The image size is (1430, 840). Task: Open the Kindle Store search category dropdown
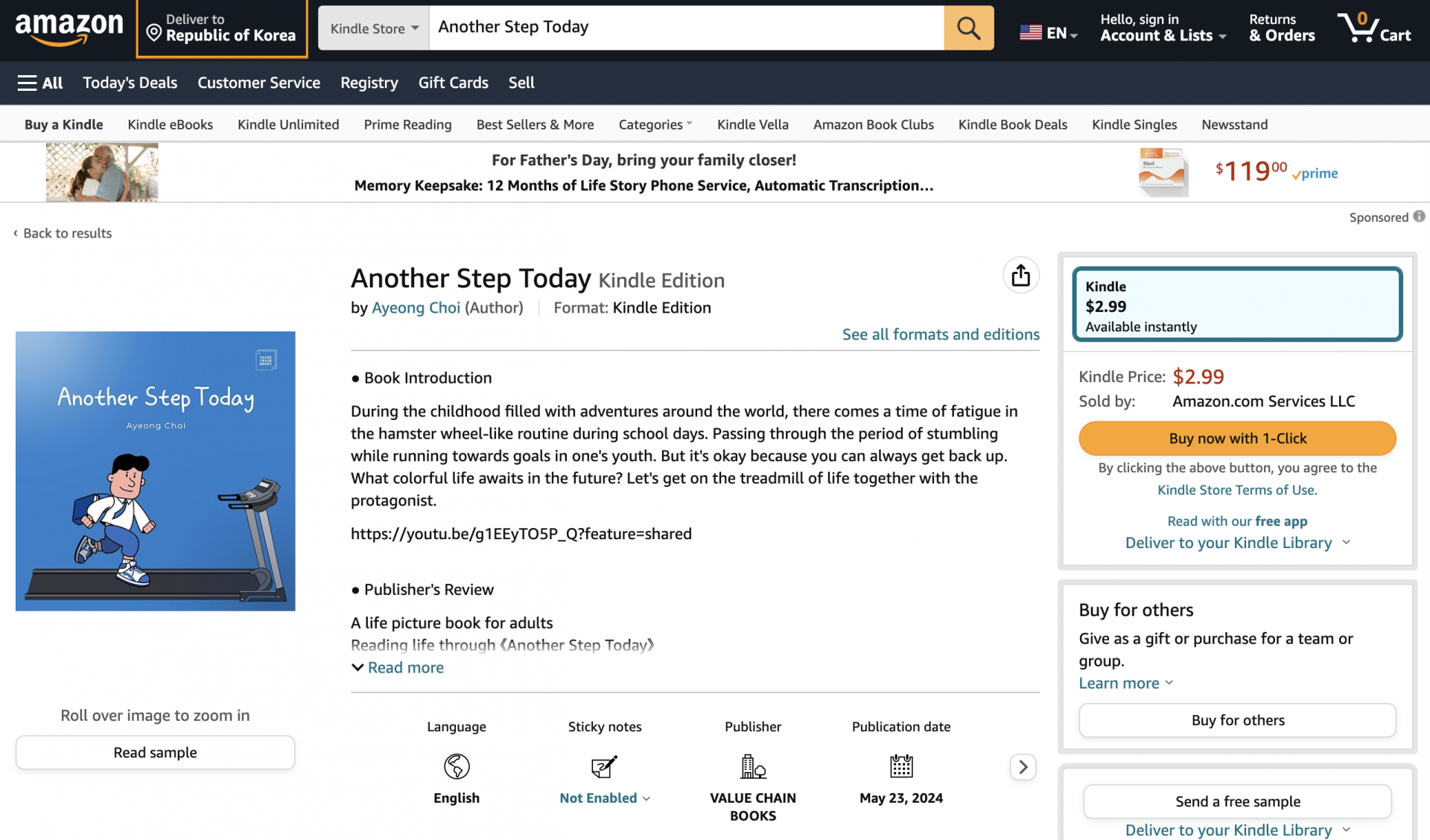(x=373, y=28)
